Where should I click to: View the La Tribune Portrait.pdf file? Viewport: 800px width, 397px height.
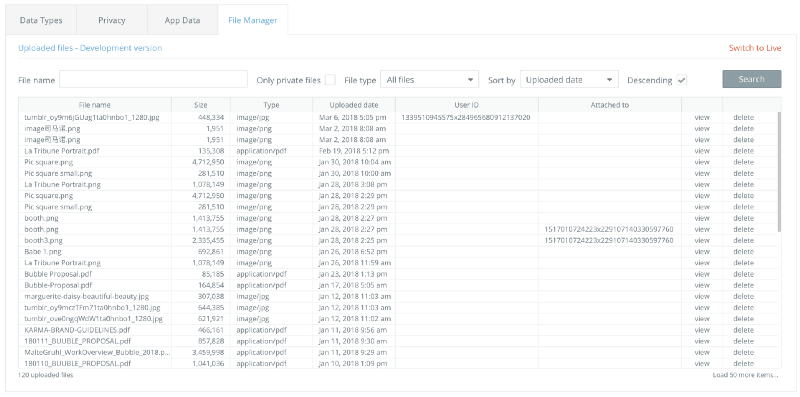pos(702,151)
